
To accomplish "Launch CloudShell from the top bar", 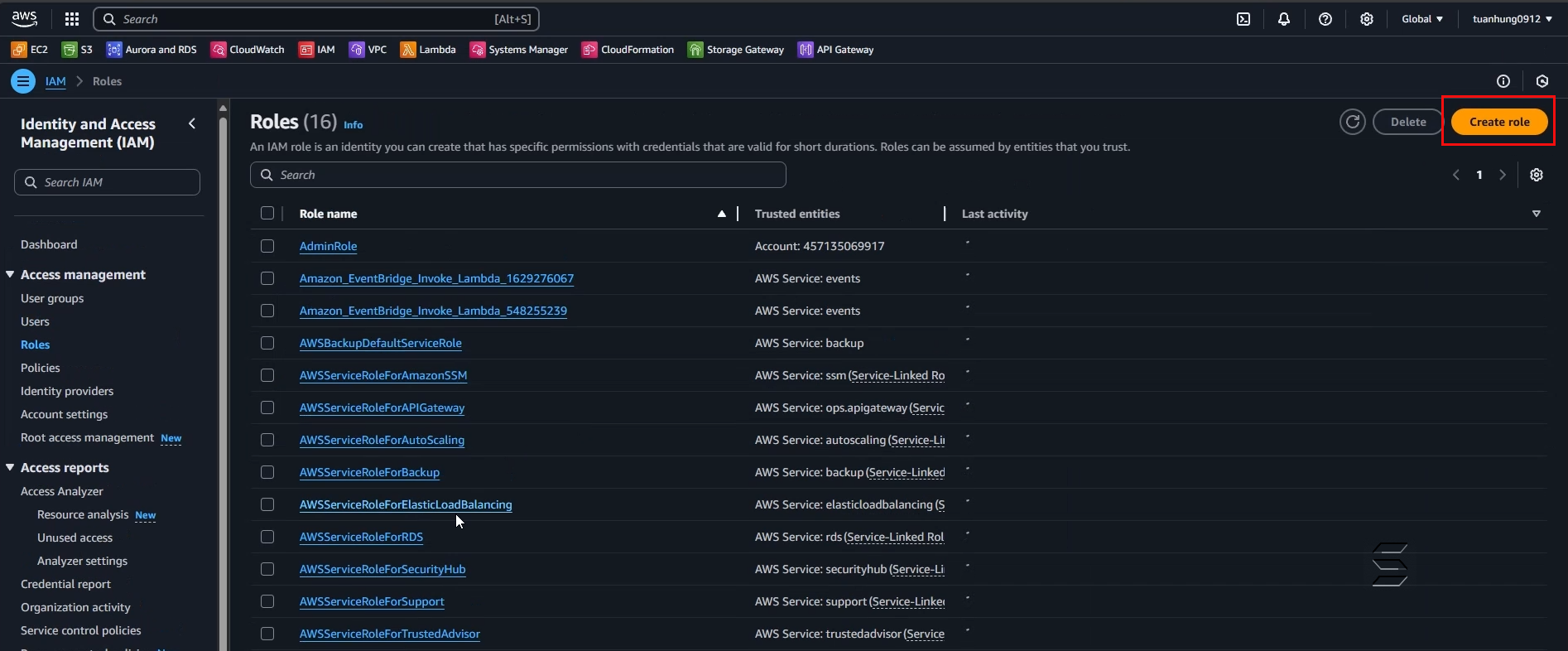I will 1243,19.
